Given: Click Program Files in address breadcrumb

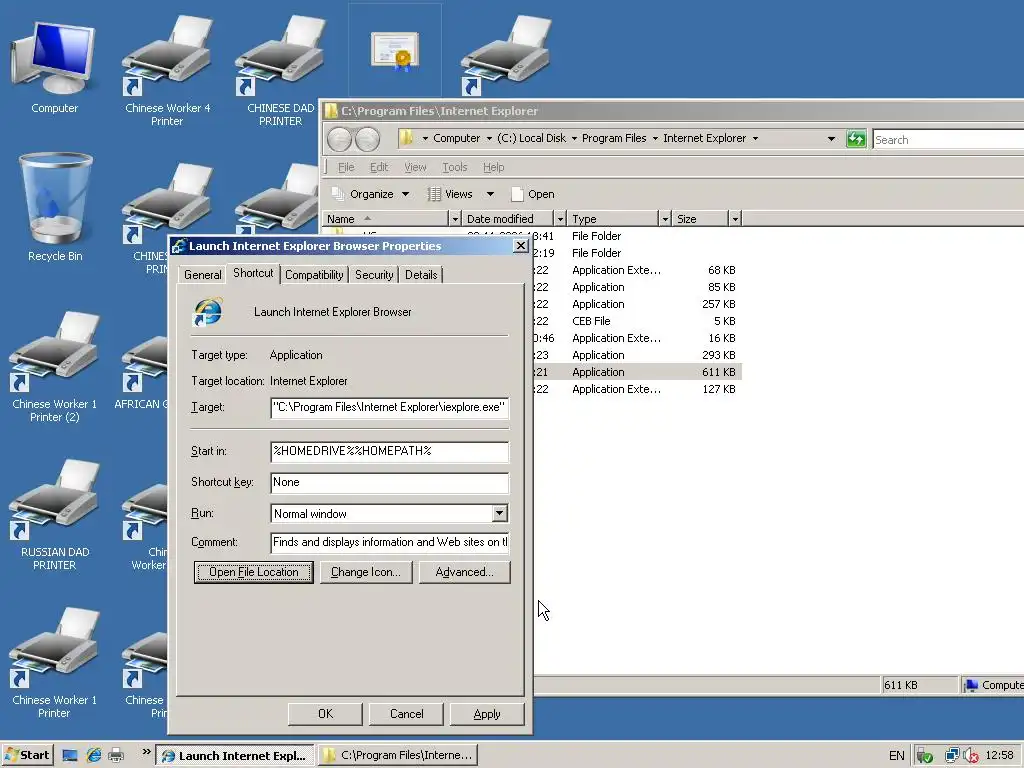Looking at the screenshot, I should pos(614,138).
